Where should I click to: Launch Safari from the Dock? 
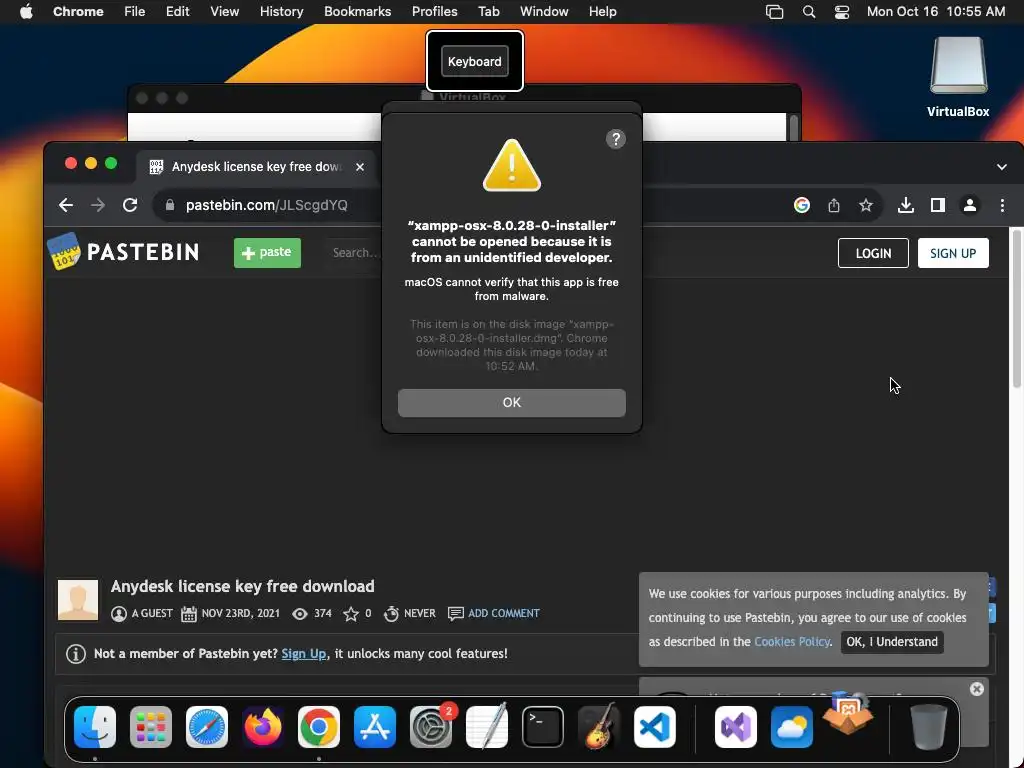[x=207, y=727]
